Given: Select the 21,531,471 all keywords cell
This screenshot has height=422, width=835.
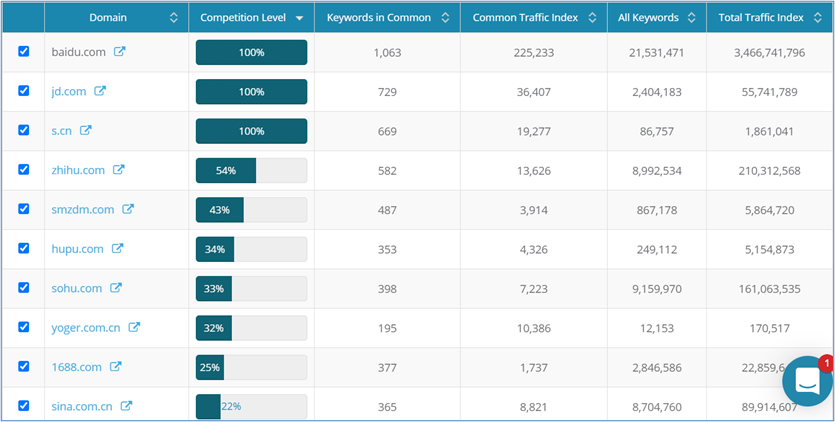Looking at the screenshot, I should 657,53.
